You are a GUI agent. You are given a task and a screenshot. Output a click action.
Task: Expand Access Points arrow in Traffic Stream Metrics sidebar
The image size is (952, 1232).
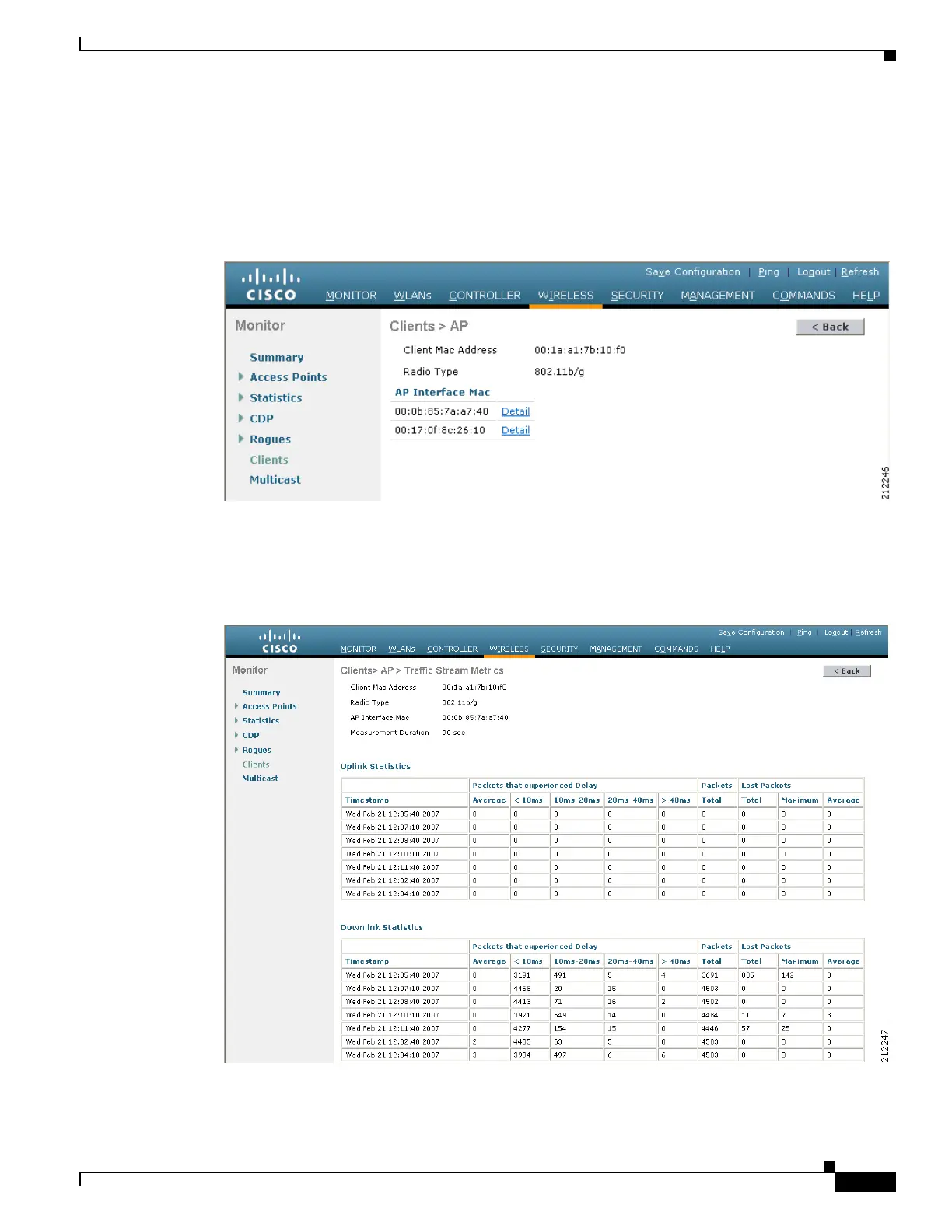(x=236, y=706)
